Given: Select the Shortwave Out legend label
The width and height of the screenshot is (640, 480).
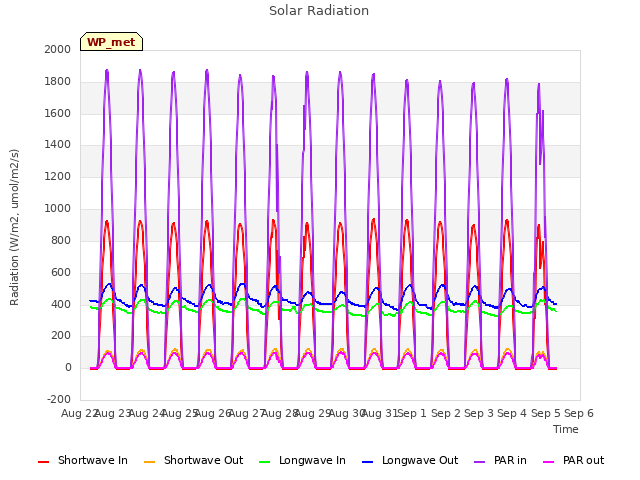Looking at the screenshot, I should [x=203, y=460].
